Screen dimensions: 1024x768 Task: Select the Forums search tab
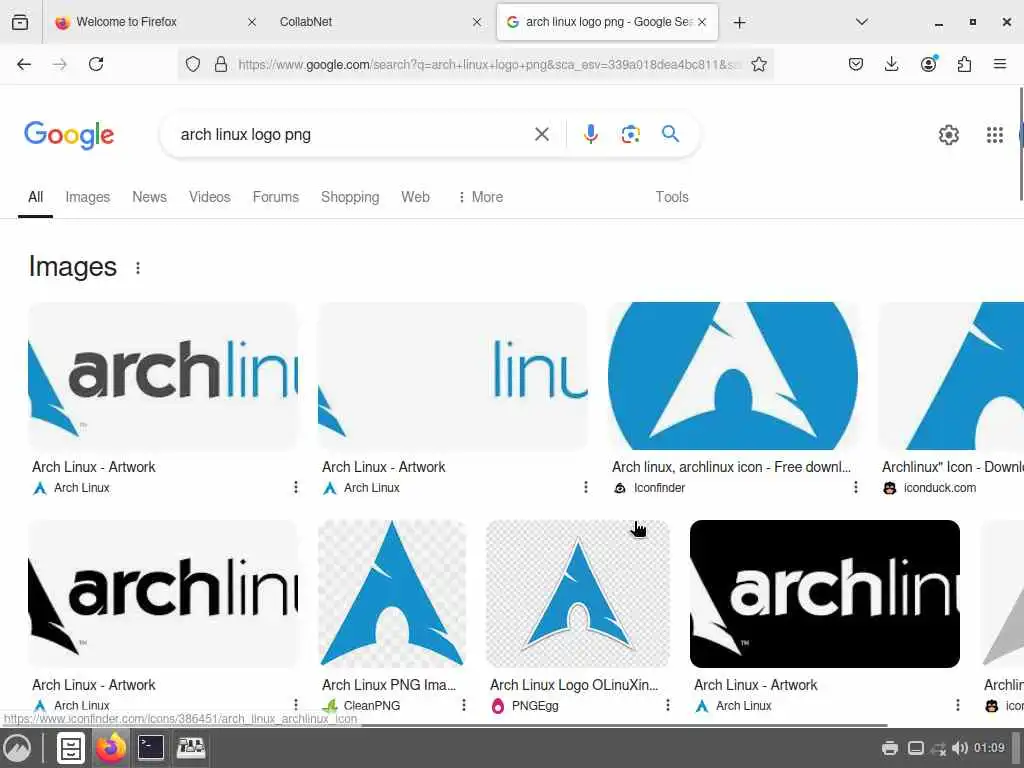276,197
